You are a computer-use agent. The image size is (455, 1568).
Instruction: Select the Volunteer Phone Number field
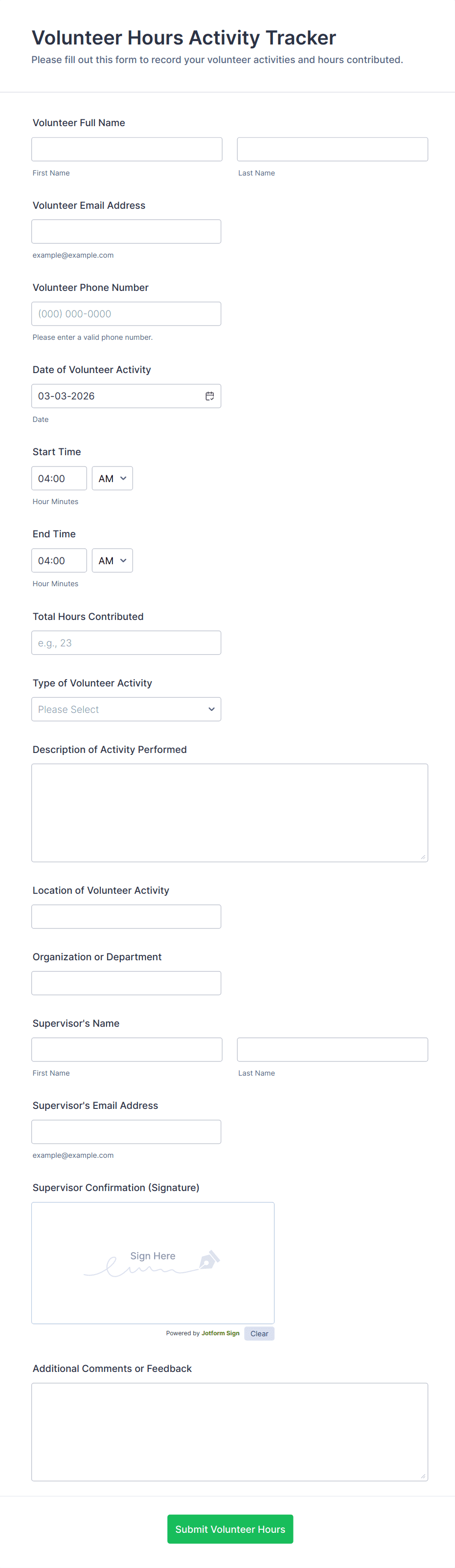click(x=126, y=313)
